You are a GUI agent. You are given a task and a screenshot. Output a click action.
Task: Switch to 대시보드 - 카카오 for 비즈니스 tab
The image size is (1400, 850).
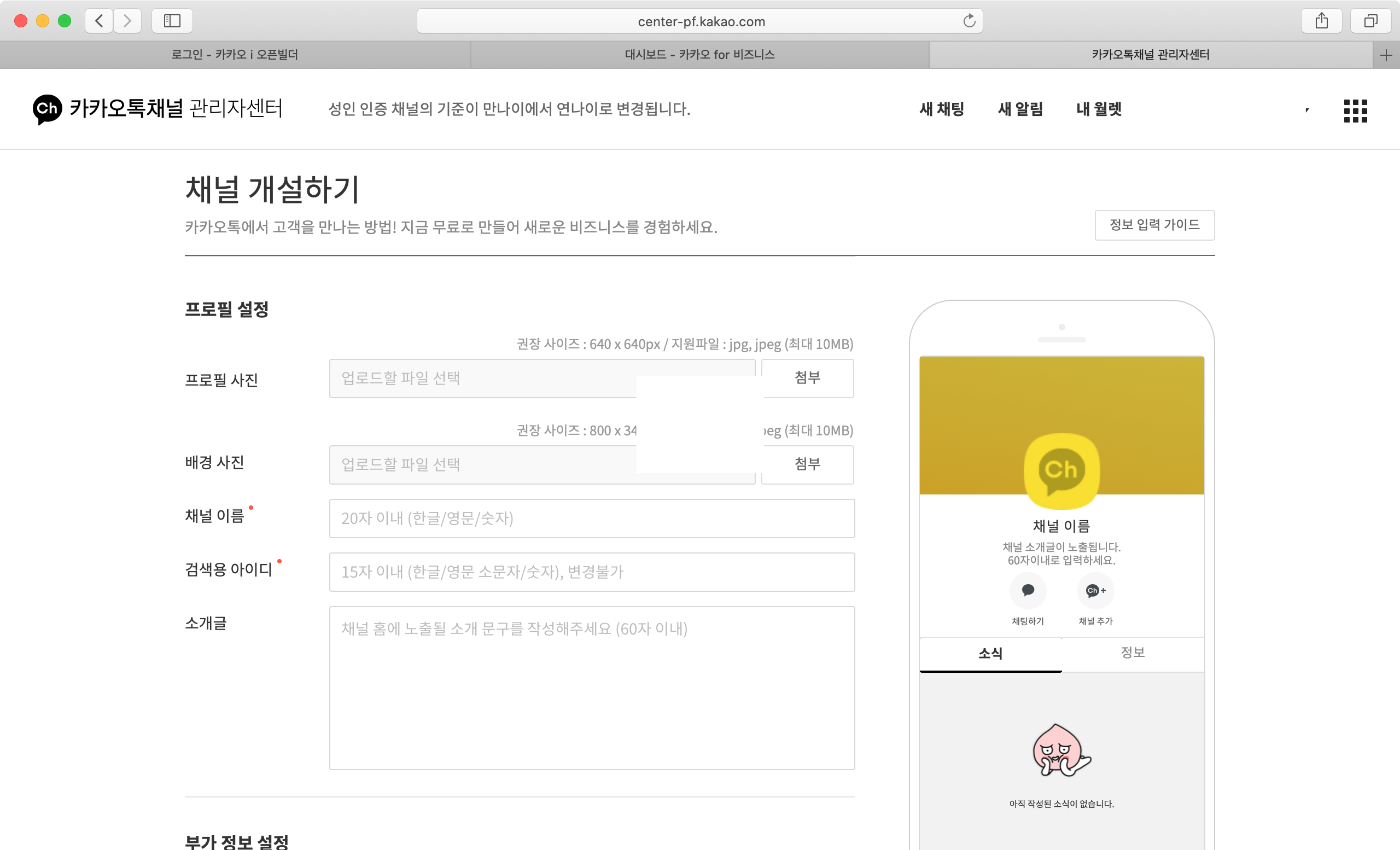(x=699, y=55)
